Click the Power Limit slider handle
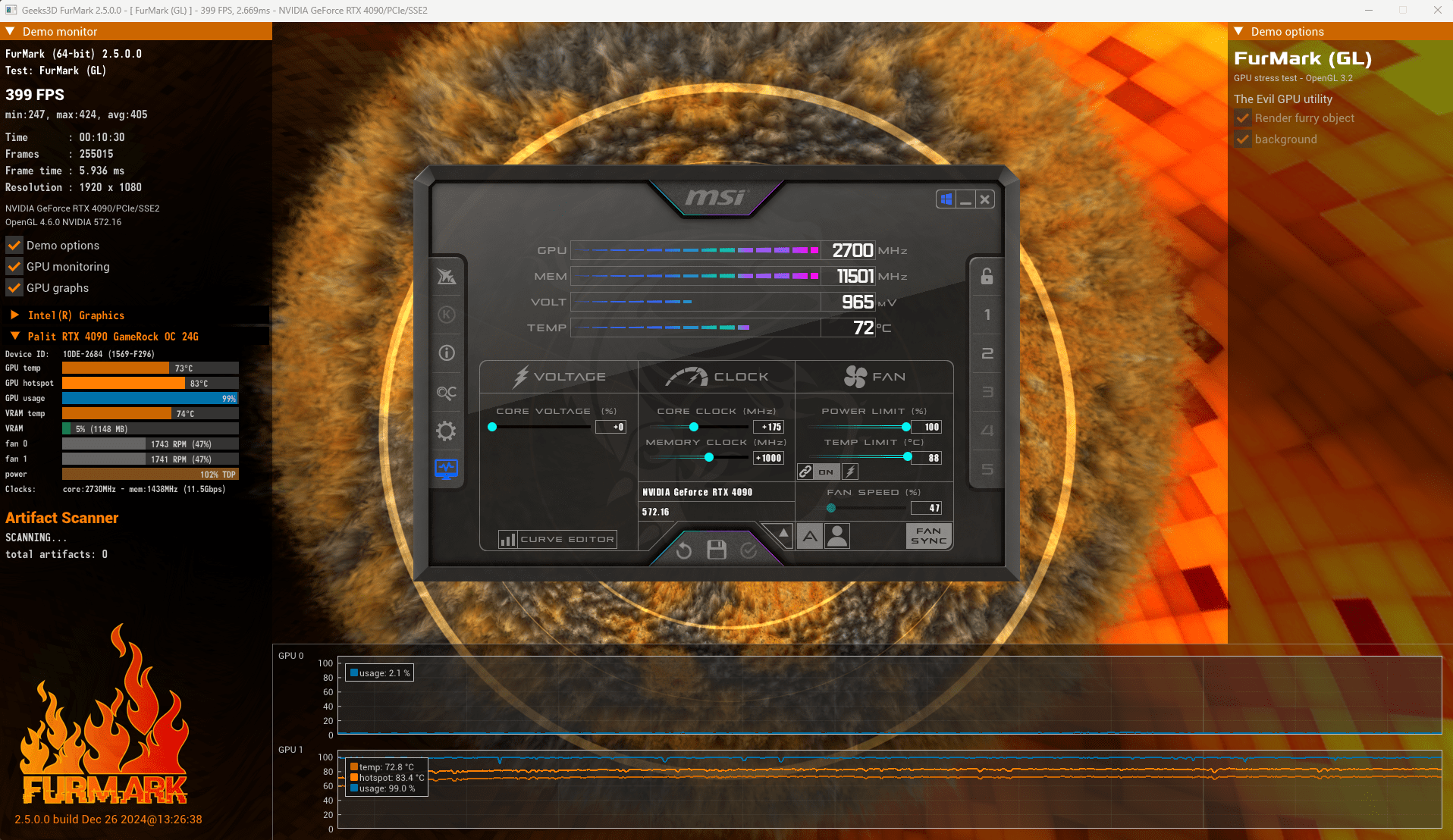 (906, 427)
